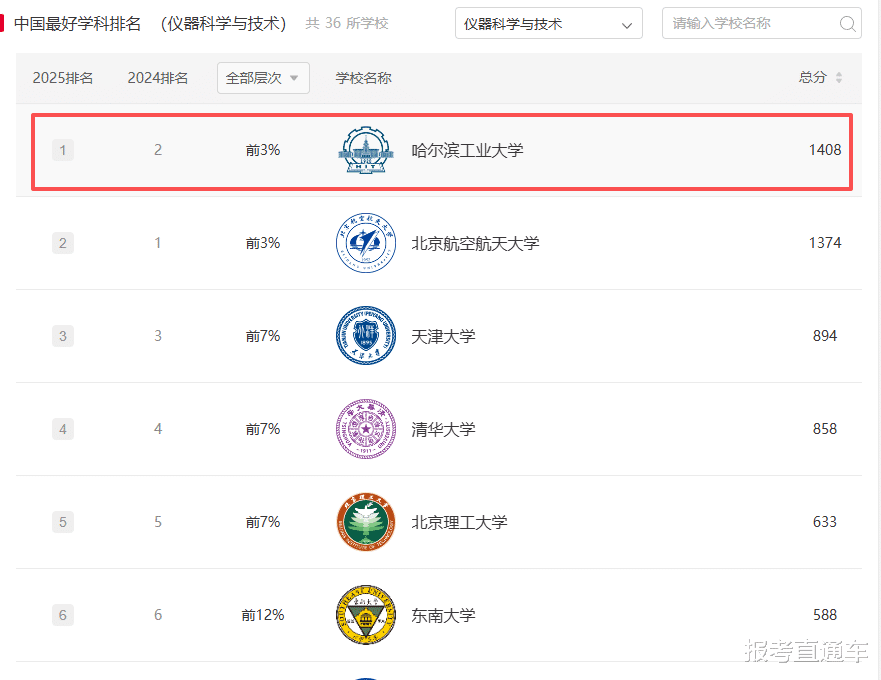
Task: Open 北京航空航天大学 school link
Action: tap(475, 243)
